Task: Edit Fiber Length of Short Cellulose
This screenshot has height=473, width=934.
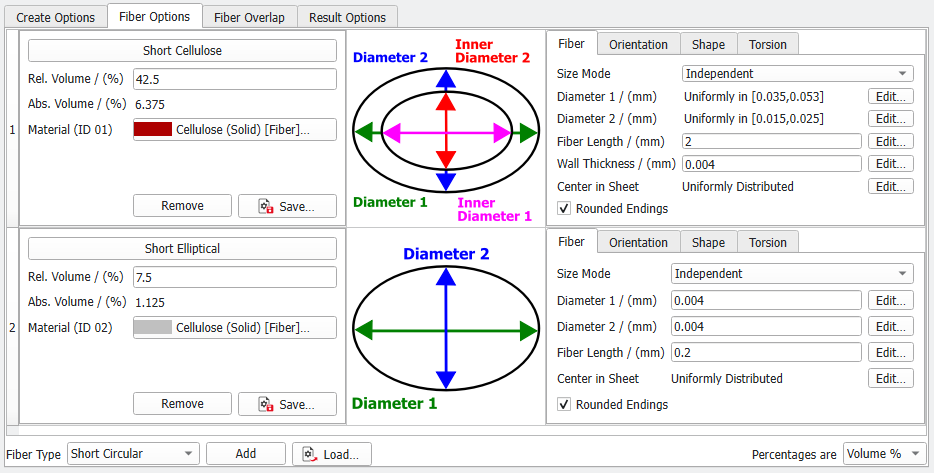Action: [x=891, y=141]
